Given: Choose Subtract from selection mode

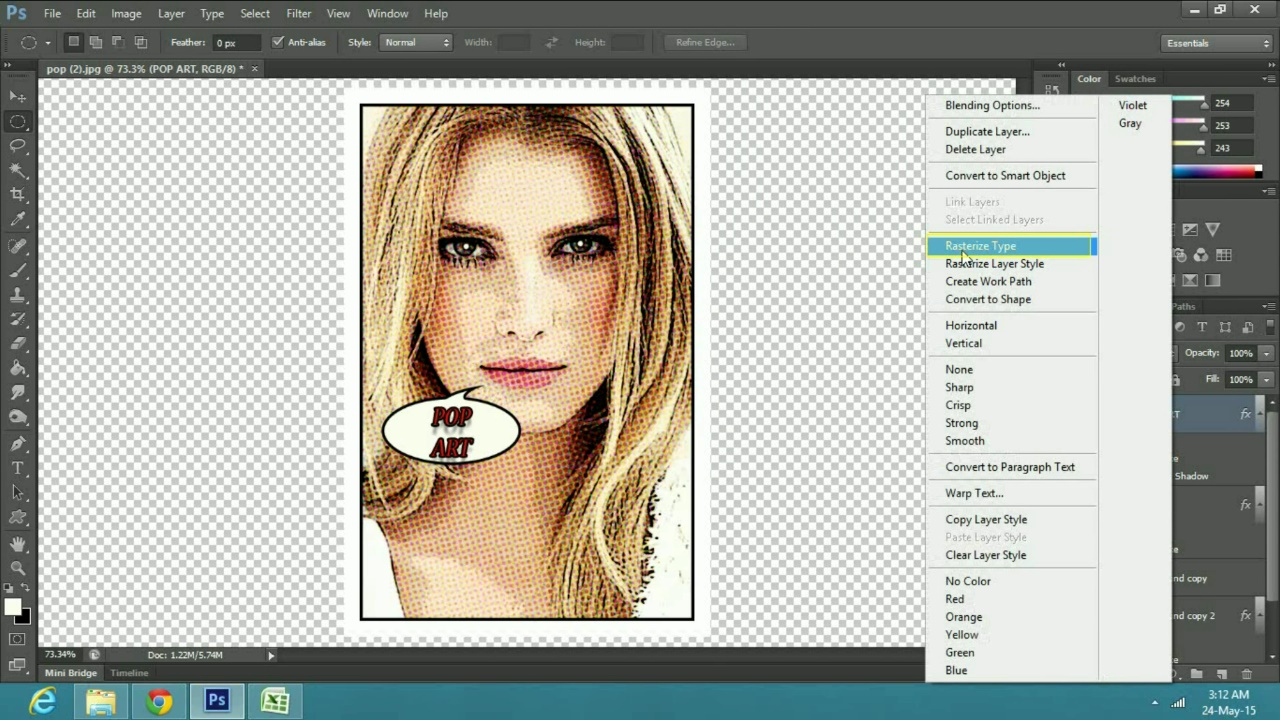Looking at the screenshot, I should coord(118,42).
